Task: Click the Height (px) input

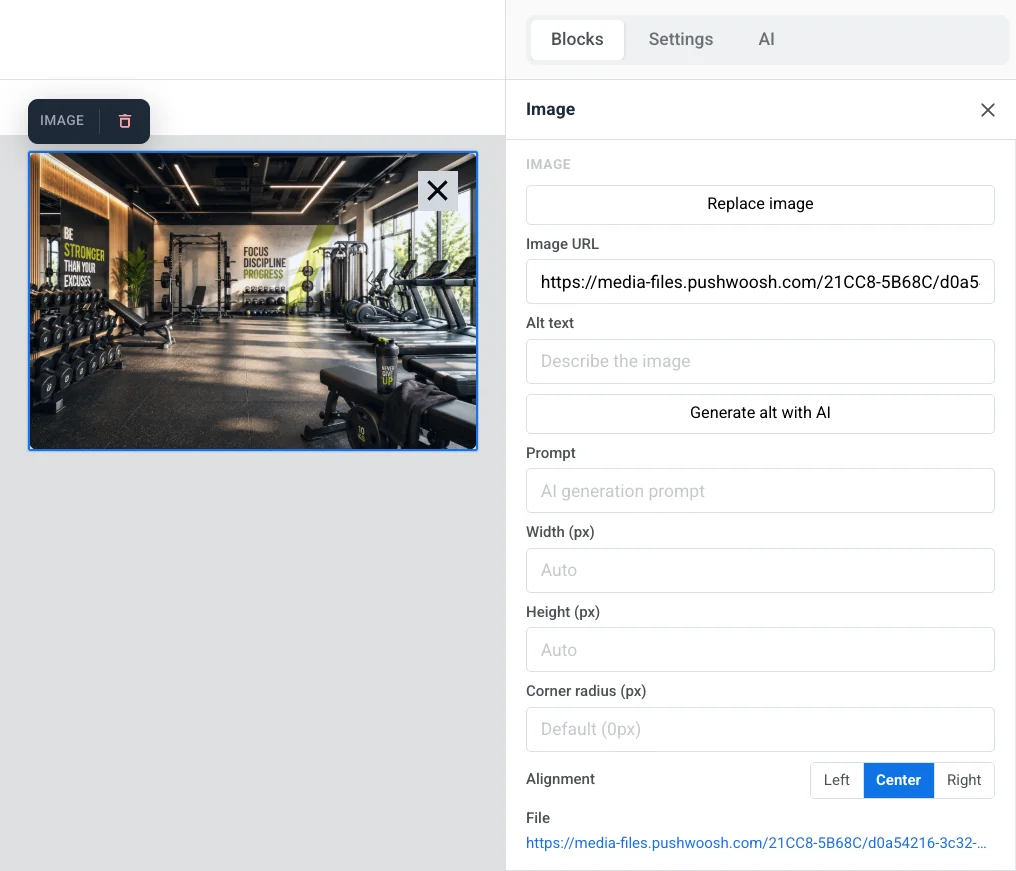Action: pyautogui.click(x=760, y=649)
